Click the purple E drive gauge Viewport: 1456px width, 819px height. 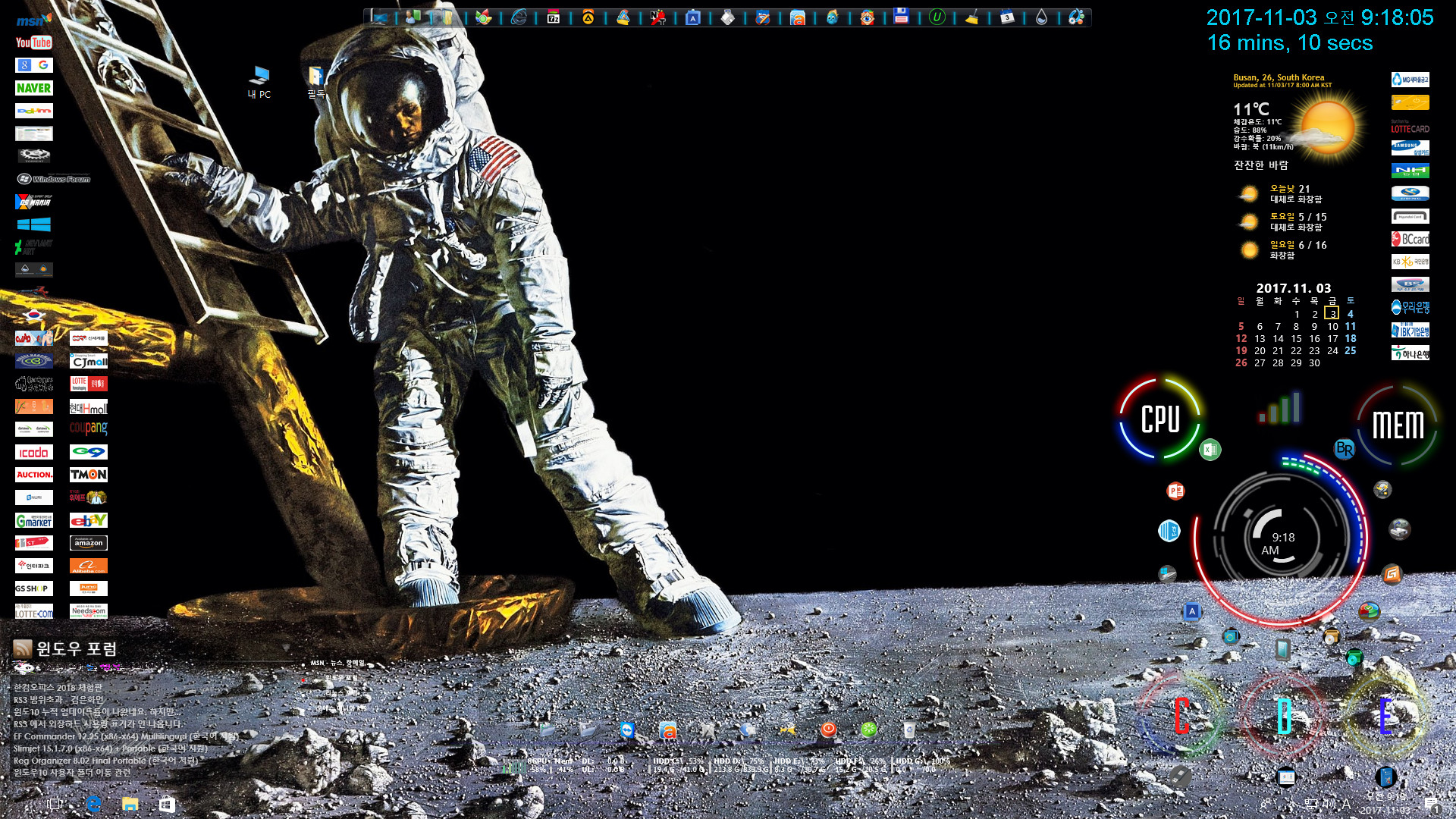(x=1385, y=715)
